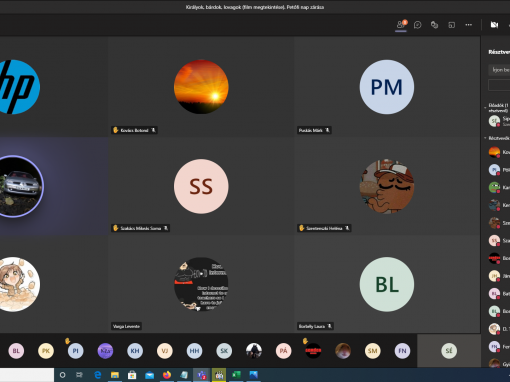Collapse the Résztvevők attendees section
The image size is (510, 382).
point(485,138)
